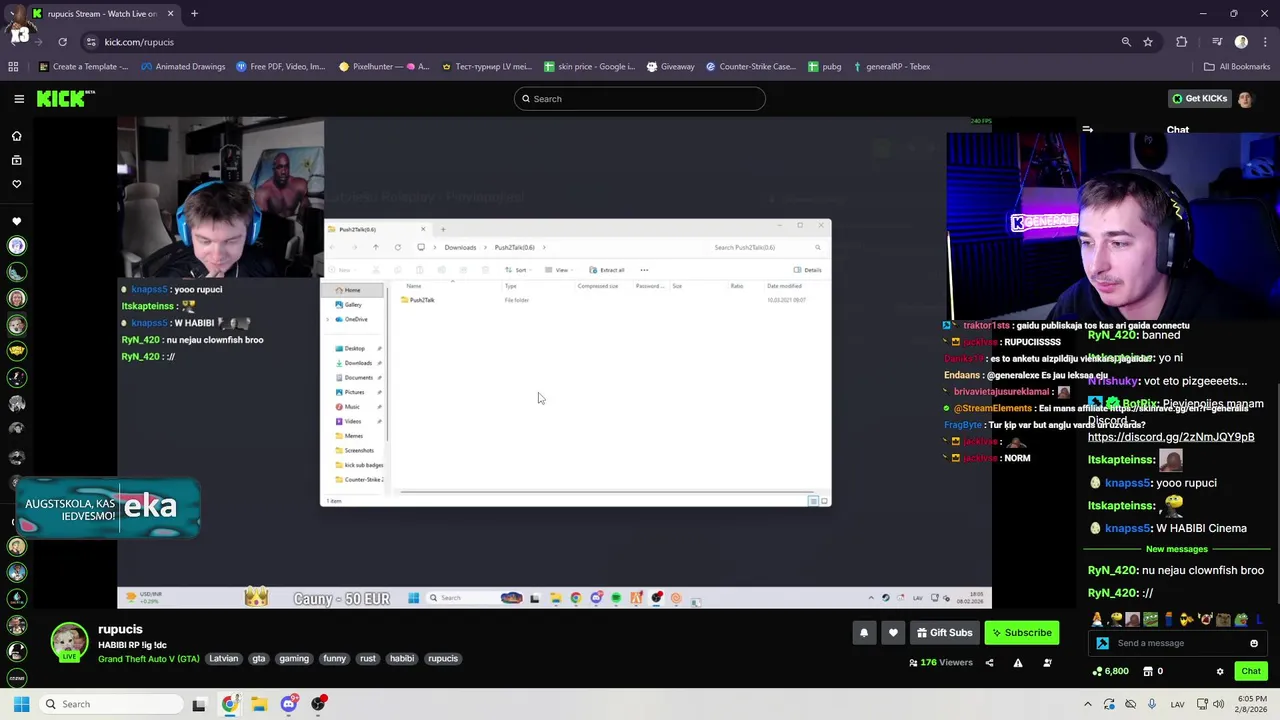Image resolution: width=1280 pixels, height=720 pixels.
Task: Open the emoji picker in chat input
Action: pyautogui.click(x=1254, y=643)
